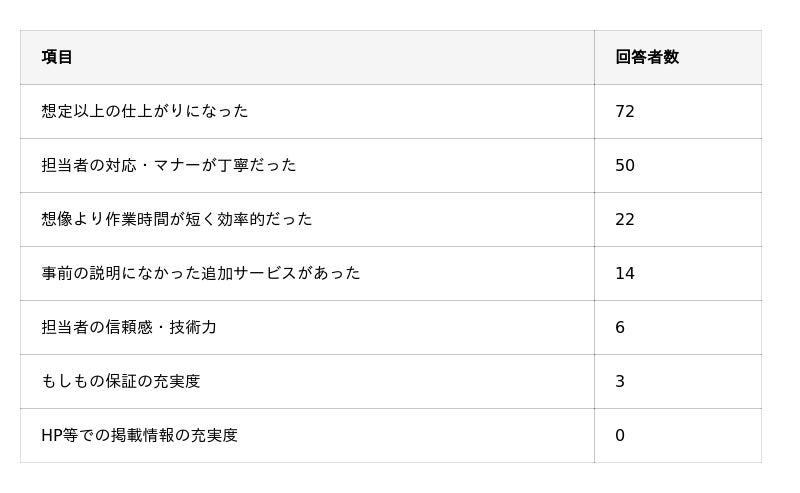Screen dimensions: 800x493
Task: Click the 回答者数 column header
Action: coord(647,57)
